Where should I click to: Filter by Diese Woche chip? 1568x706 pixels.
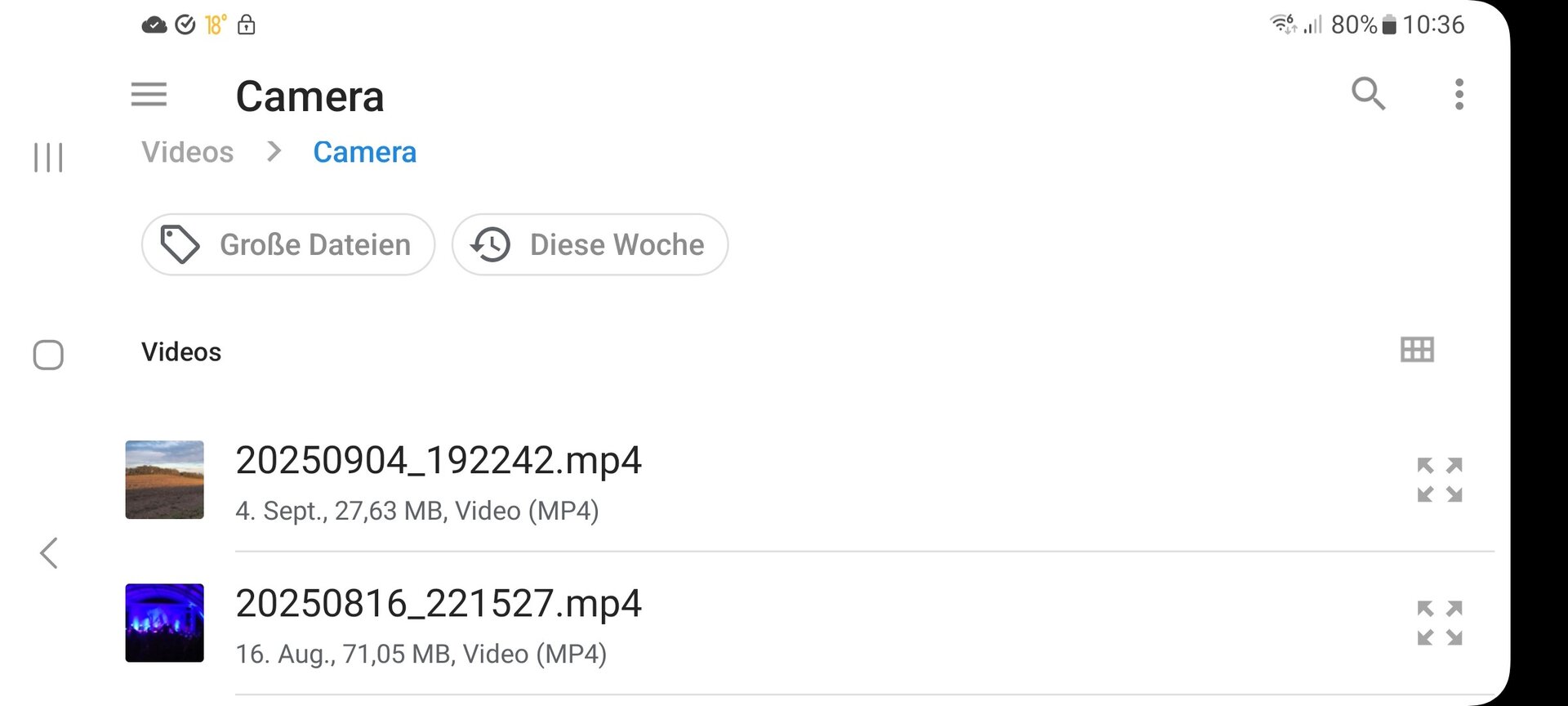[590, 244]
